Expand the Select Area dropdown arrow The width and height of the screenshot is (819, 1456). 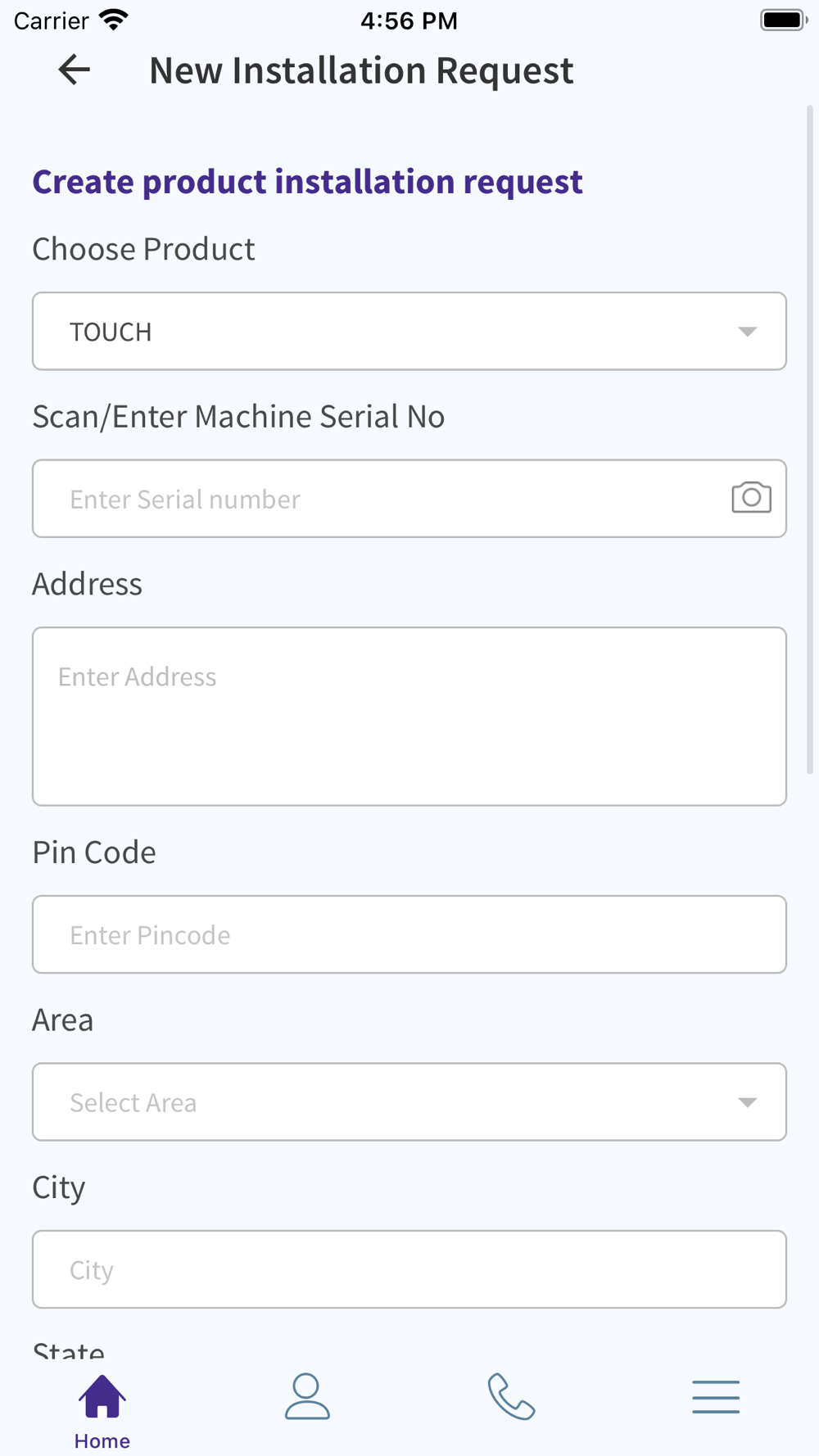[747, 1102]
